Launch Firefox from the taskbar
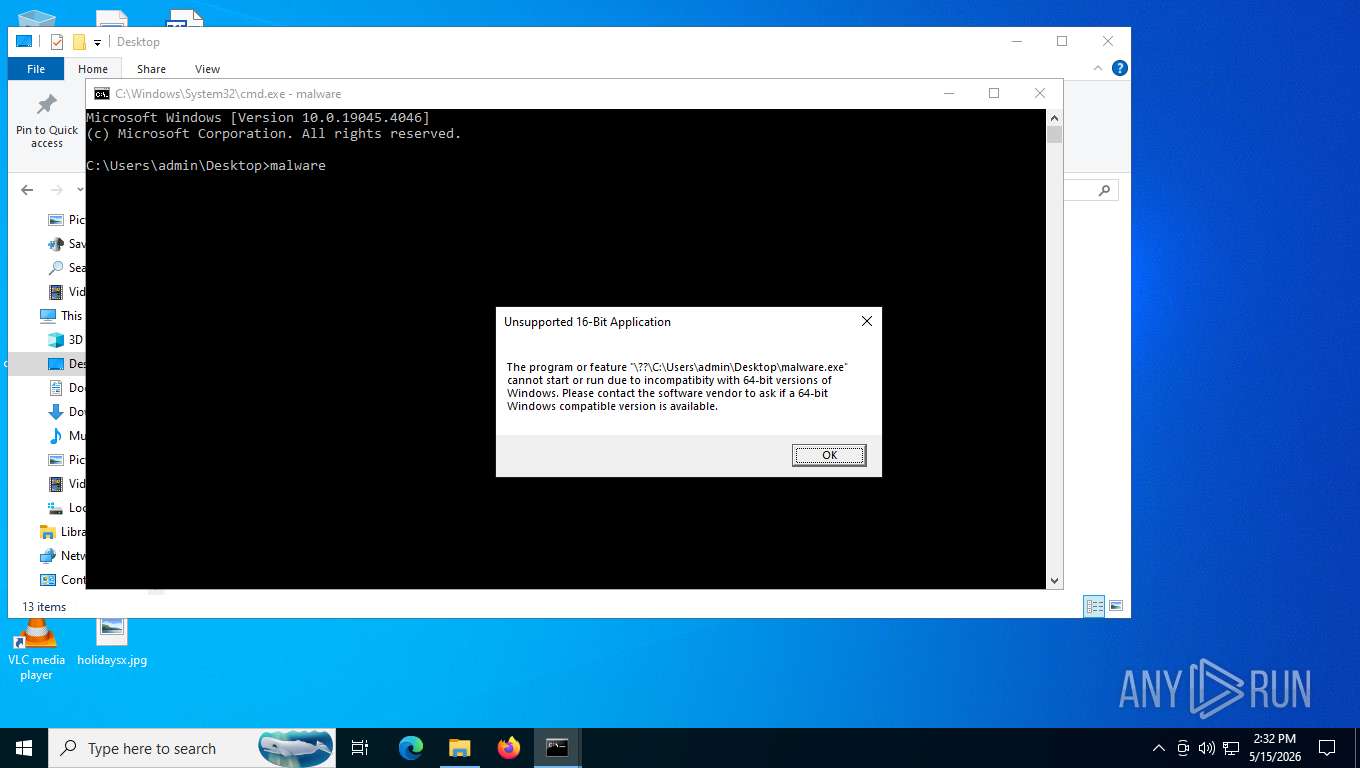Image resolution: width=1360 pixels, height=768 pixels. point(508,748)
